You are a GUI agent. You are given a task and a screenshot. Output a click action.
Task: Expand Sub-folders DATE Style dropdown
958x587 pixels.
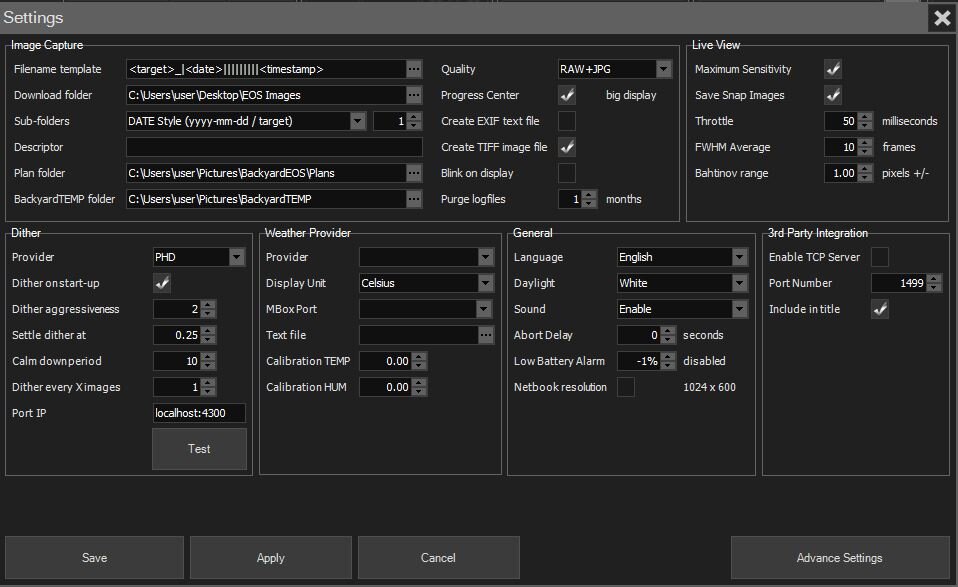(x=246, y=121)
